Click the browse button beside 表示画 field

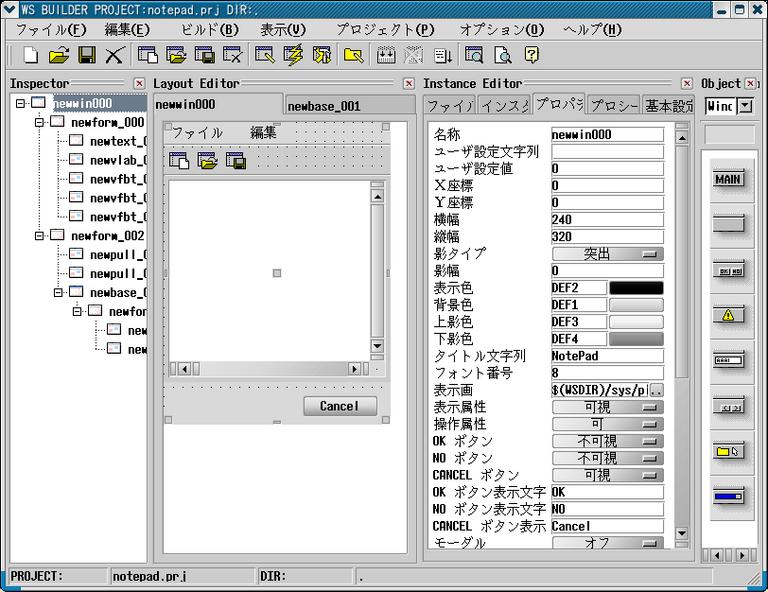click(x=657, y=390)
